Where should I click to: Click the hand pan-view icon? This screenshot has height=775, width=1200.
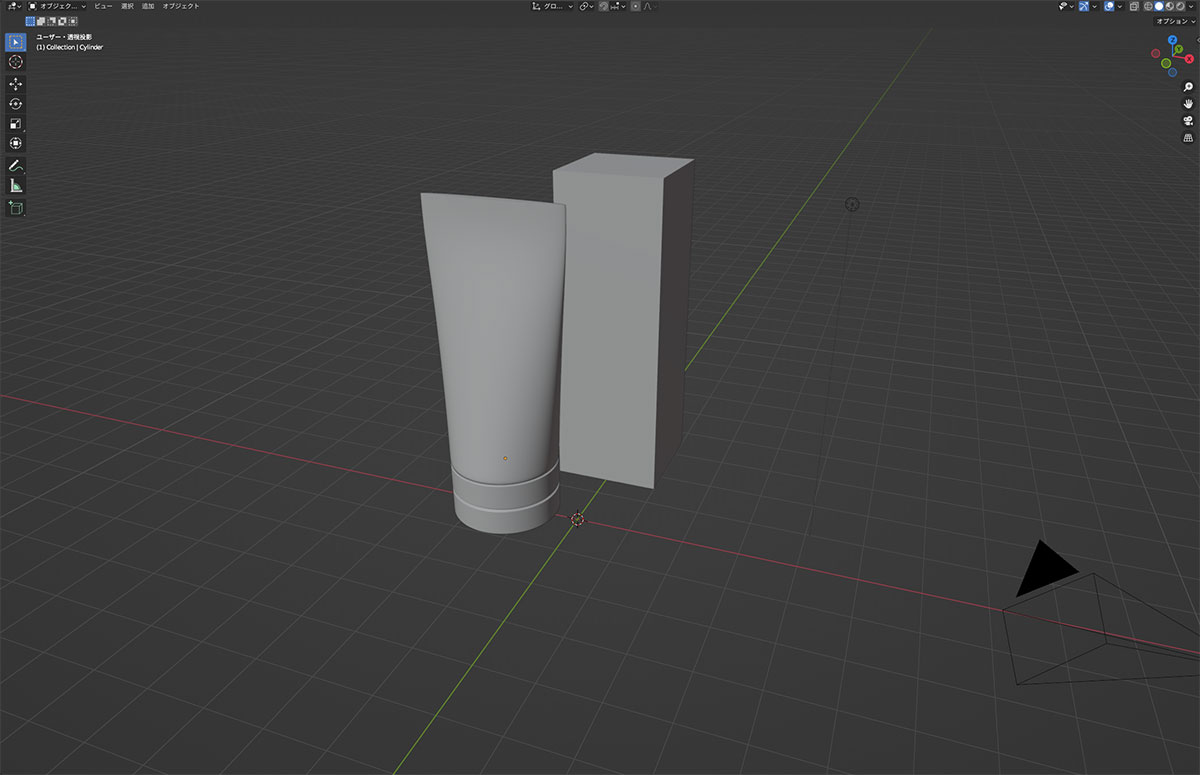(x=1189, y=103)
